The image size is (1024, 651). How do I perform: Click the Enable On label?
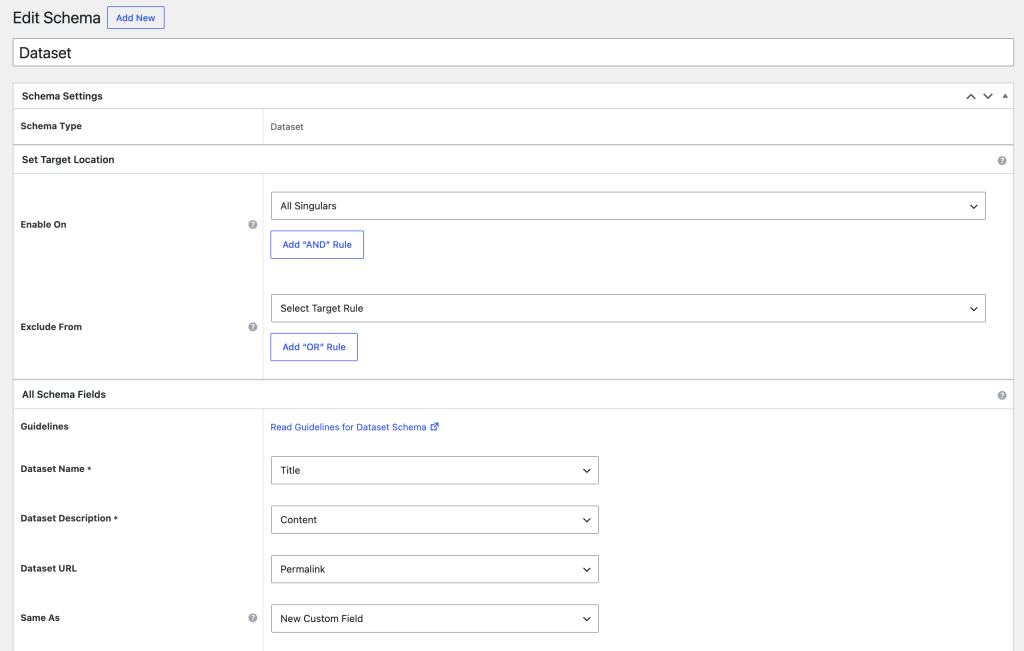pyautogui.click(x=43, y=225)
